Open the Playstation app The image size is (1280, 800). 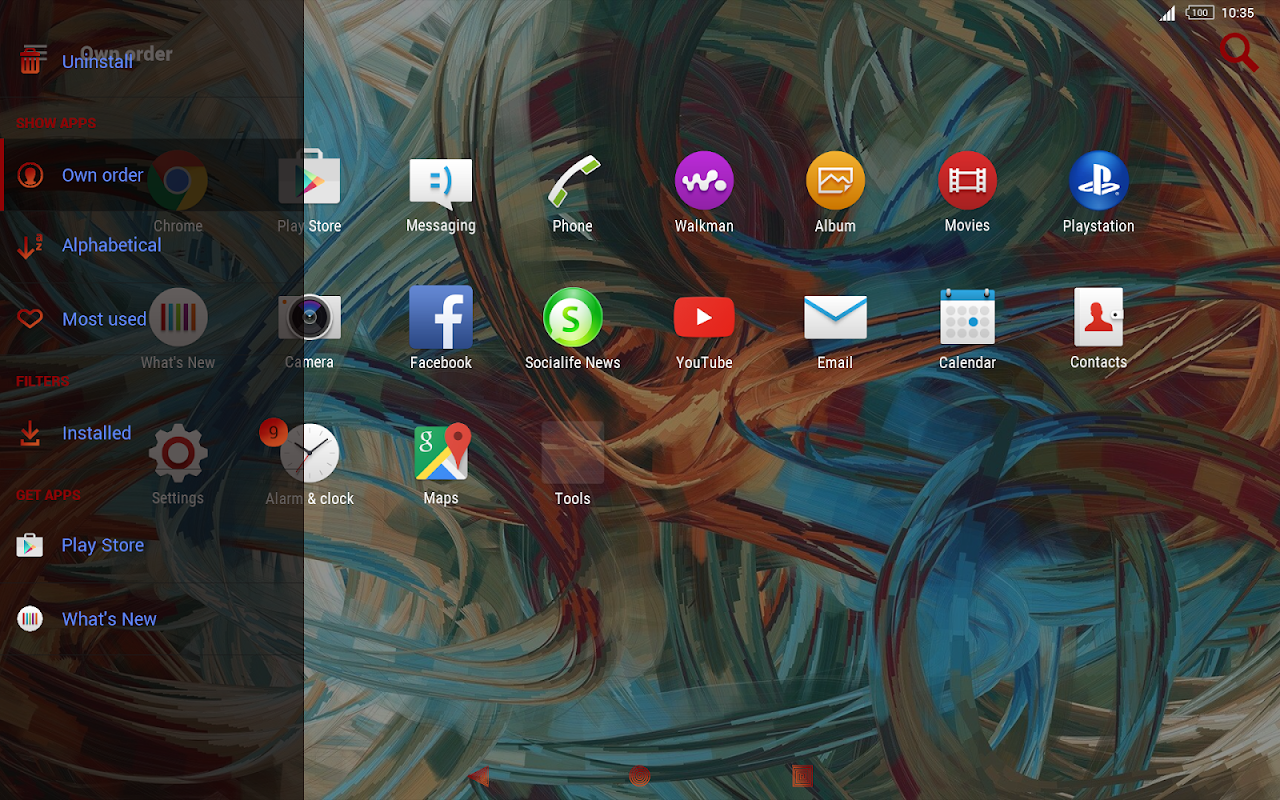click(x=1098, y=194)
